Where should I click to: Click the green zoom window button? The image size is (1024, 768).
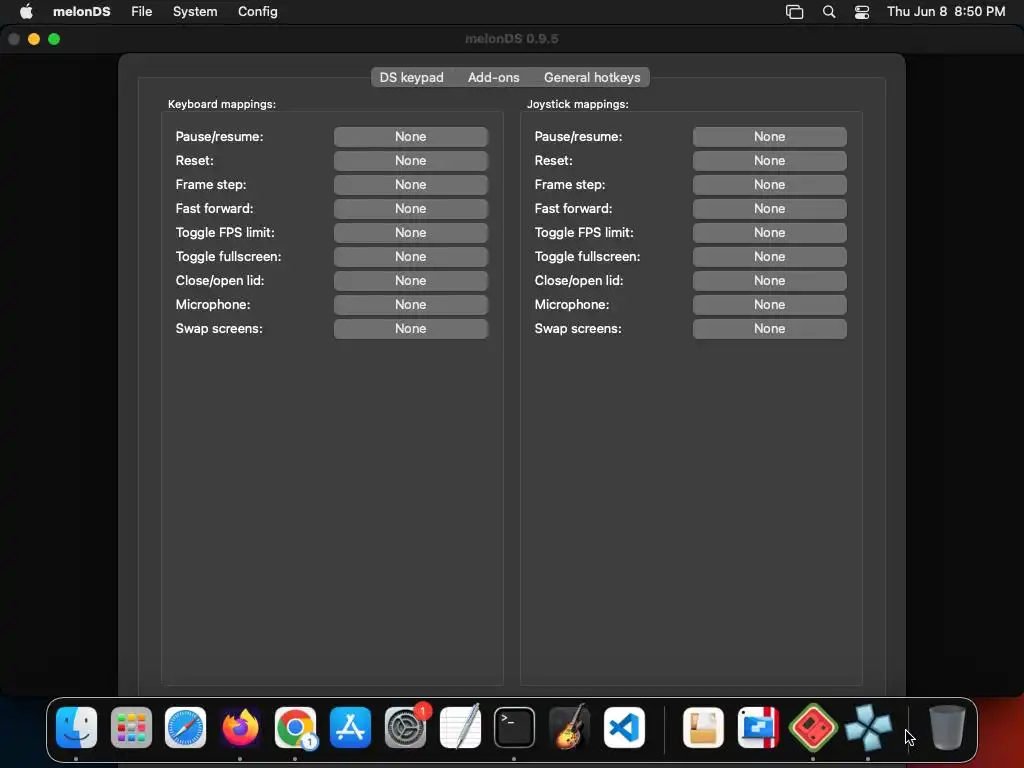[x=54, y=39]
